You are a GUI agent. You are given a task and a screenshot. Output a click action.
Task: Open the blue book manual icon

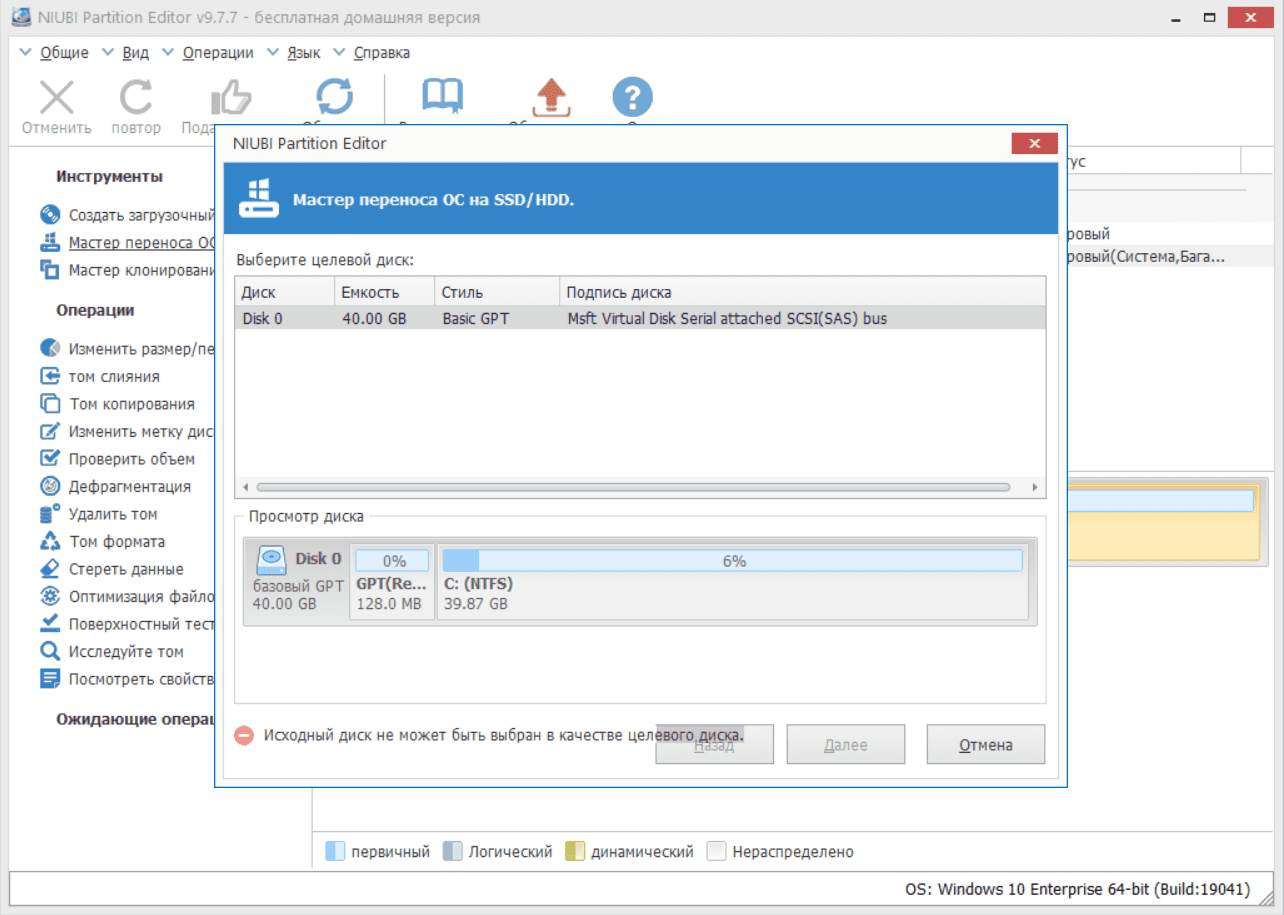point(442,97)
